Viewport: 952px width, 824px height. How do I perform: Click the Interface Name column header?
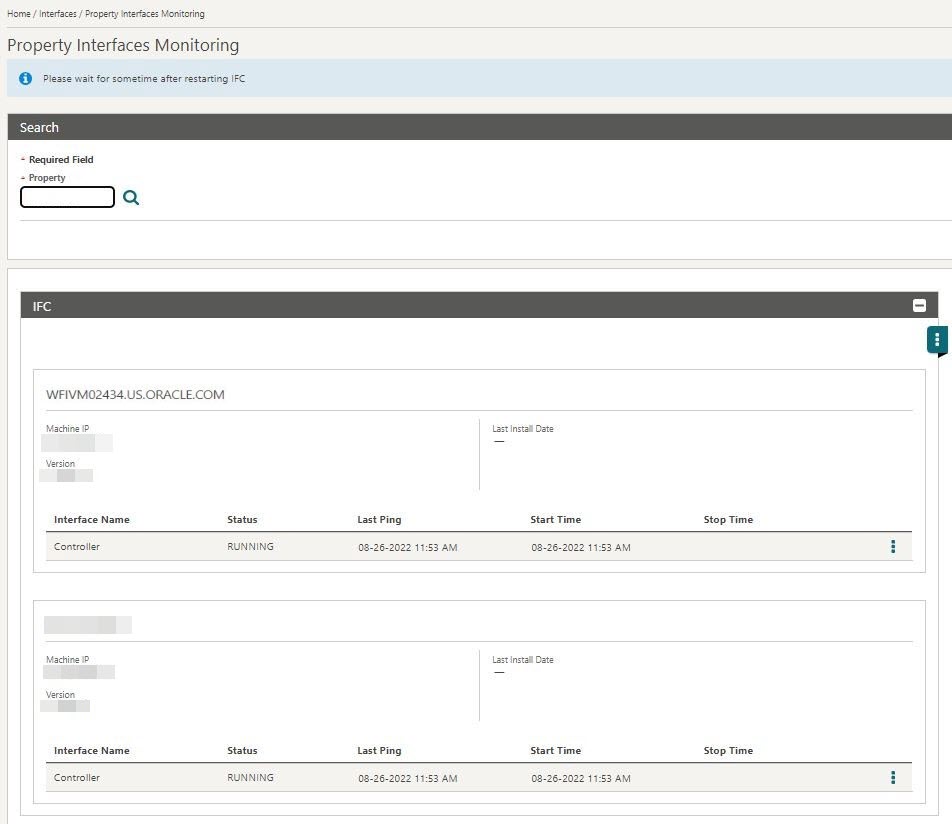[93, 519]
